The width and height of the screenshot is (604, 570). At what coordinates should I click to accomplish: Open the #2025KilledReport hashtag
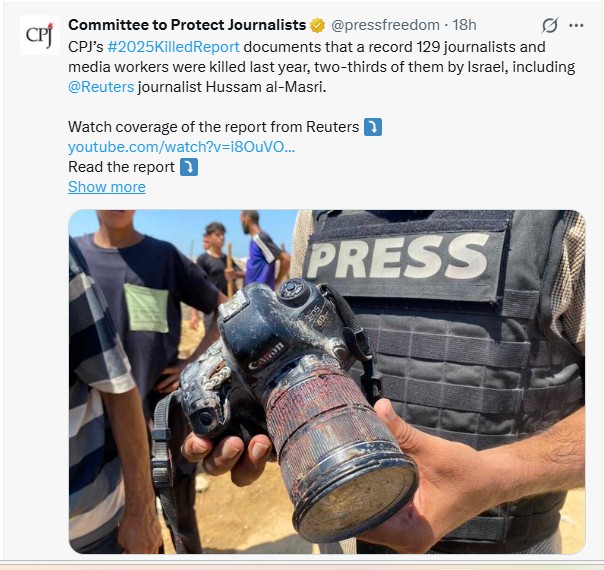tap(173, 47)
